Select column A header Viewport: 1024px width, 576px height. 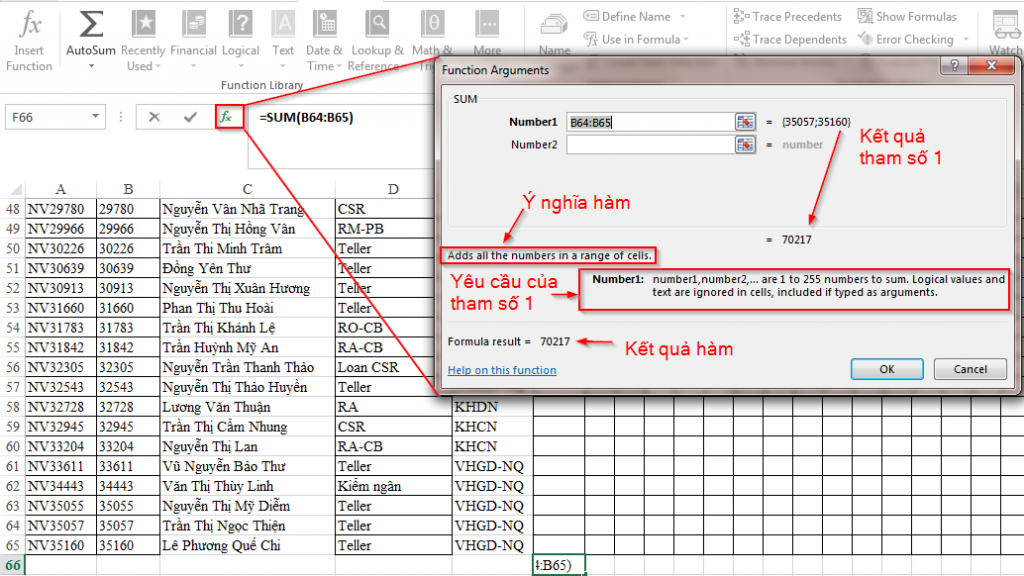(x=61, y=189)
